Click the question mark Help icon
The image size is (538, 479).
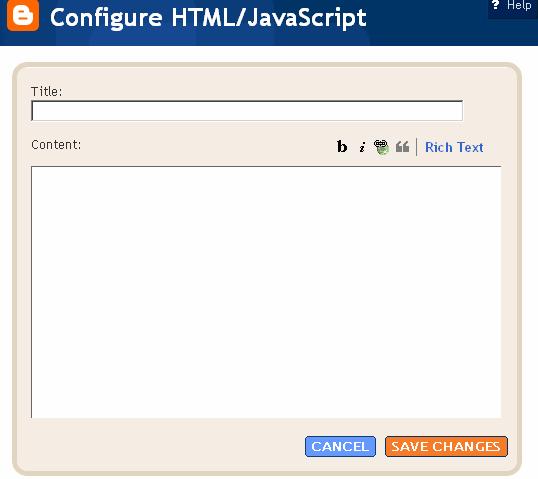[495, 4]
